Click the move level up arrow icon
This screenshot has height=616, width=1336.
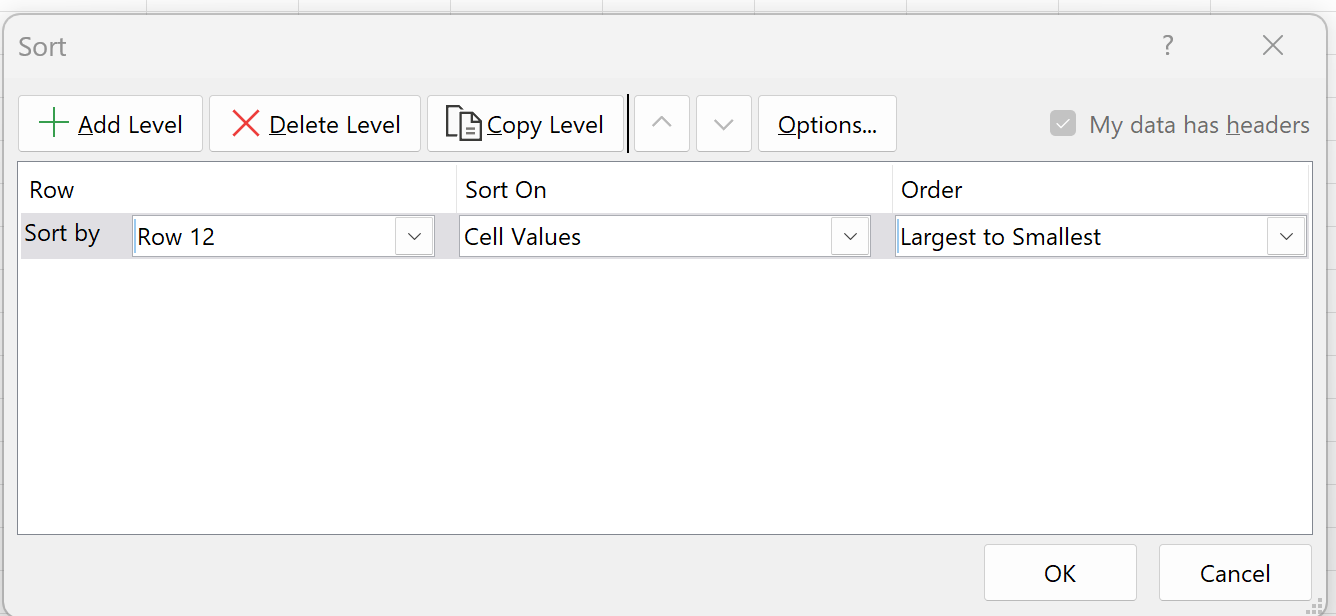pyautogui.click(x=661, y=123)
